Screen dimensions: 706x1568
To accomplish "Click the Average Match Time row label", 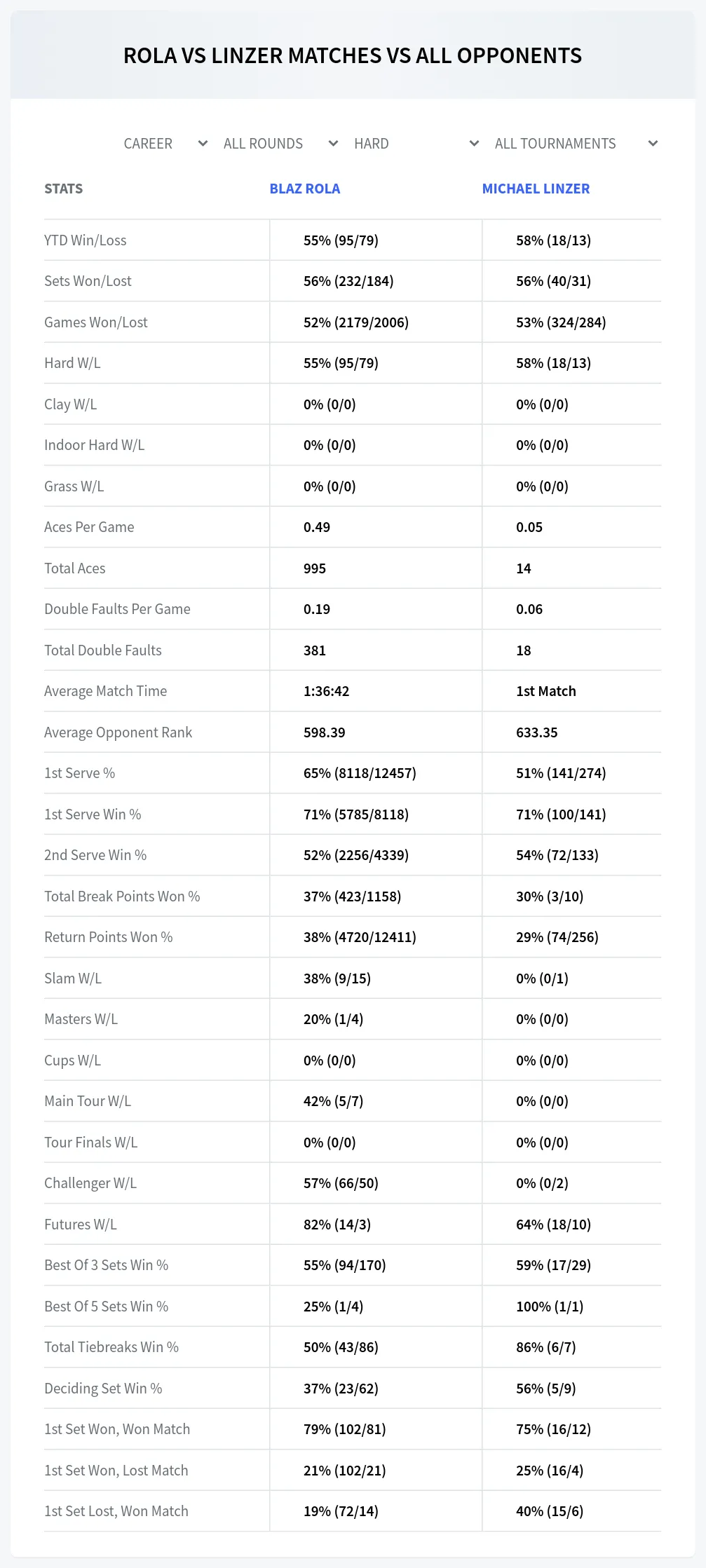I will [106, 691].
